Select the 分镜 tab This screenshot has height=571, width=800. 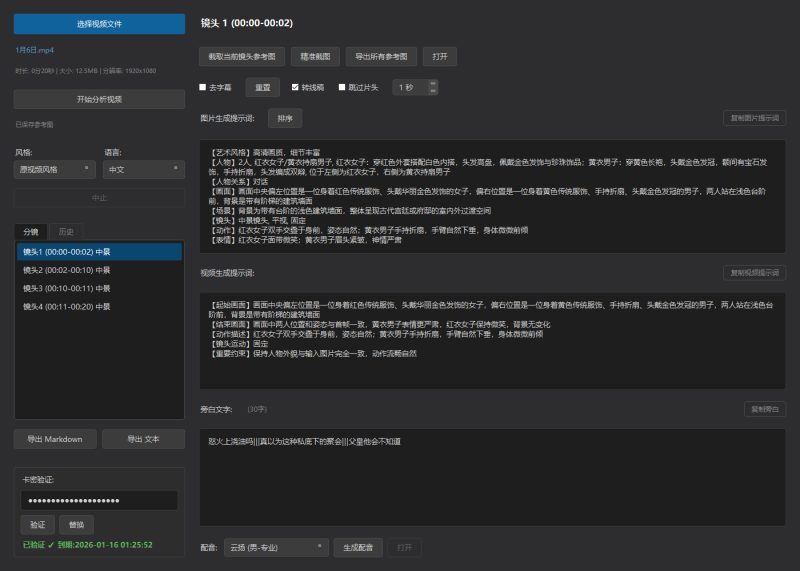(31, 232)
